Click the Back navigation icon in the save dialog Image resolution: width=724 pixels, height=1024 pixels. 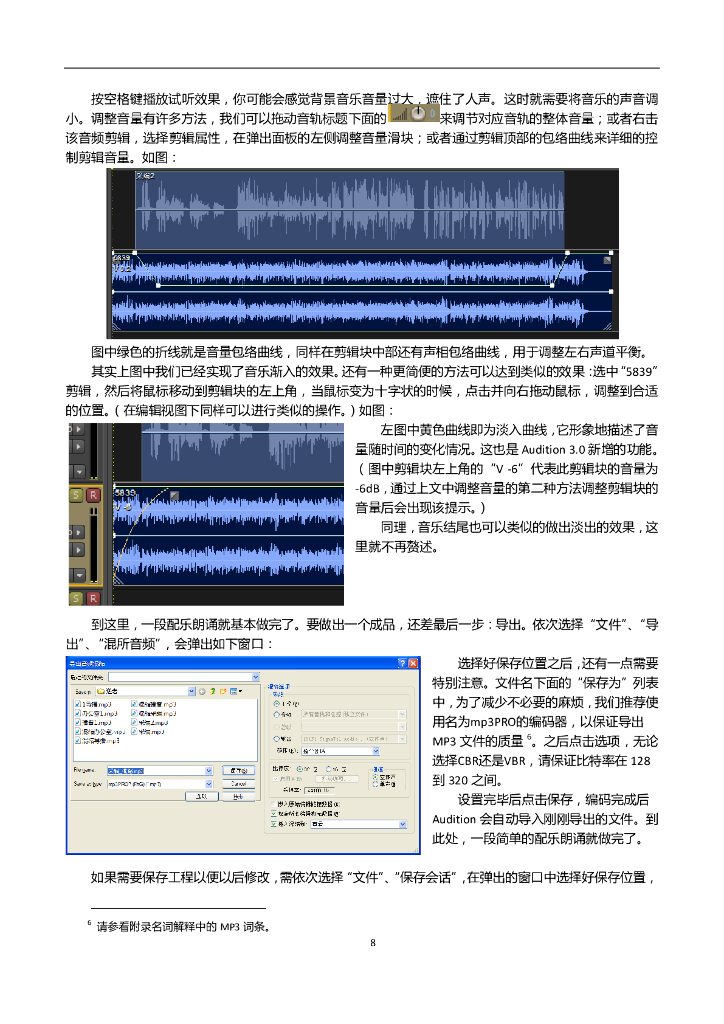coord(202,692)
